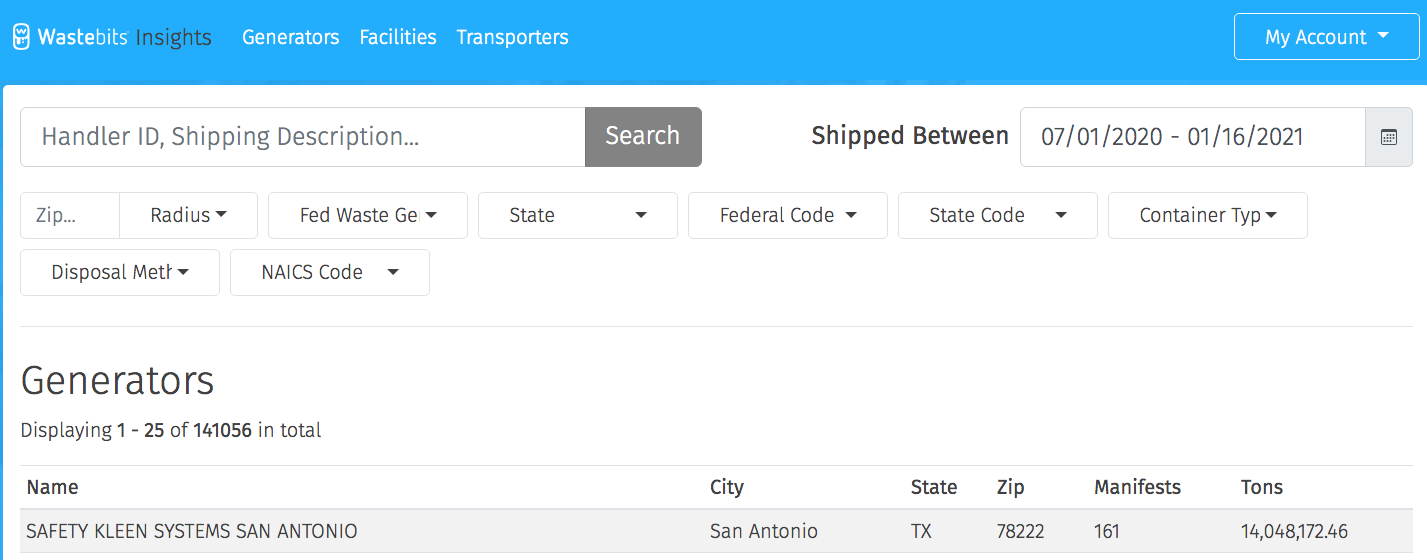1427x560 pixels.
Task: Open the Transporters section
Action: pyautogui.click(x=513, y=37)
